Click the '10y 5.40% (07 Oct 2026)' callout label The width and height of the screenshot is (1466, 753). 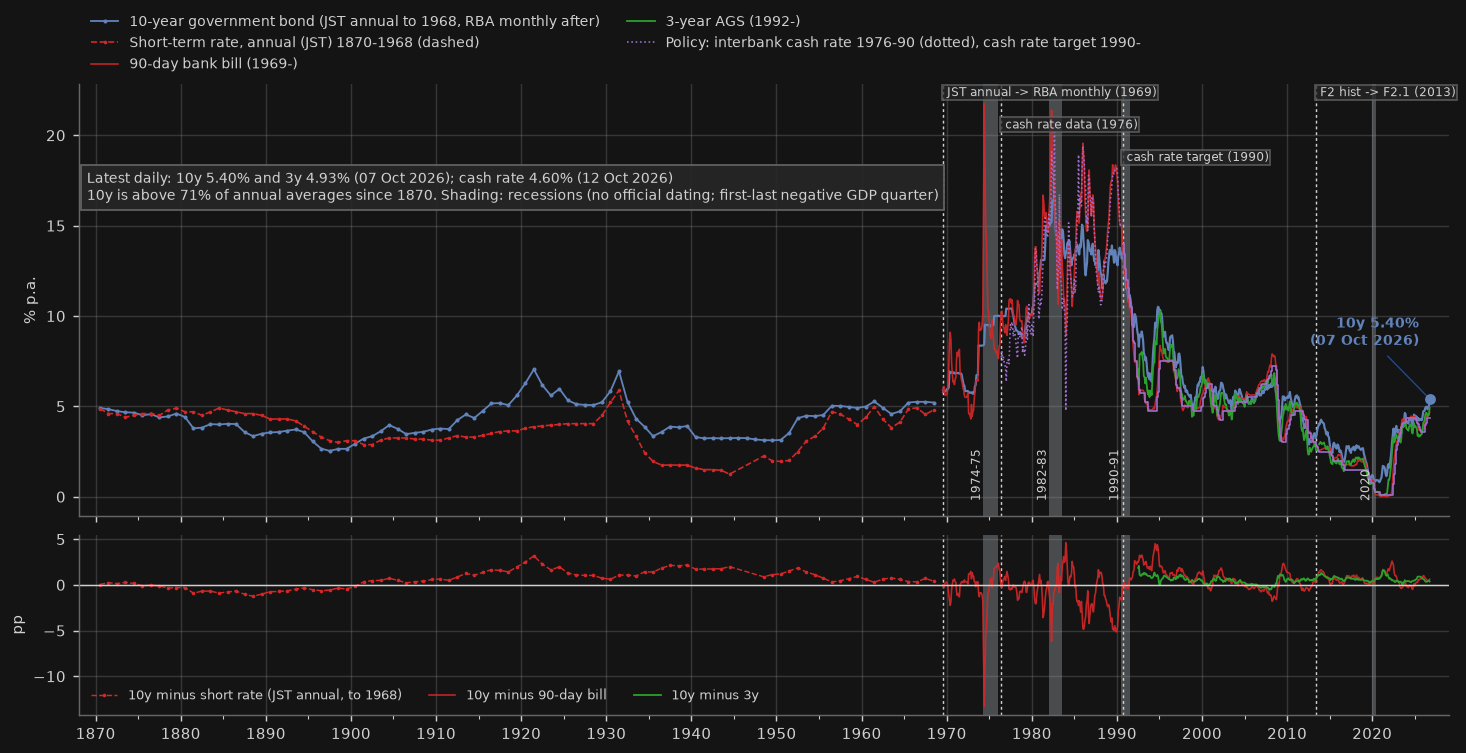click(1366, 331)
